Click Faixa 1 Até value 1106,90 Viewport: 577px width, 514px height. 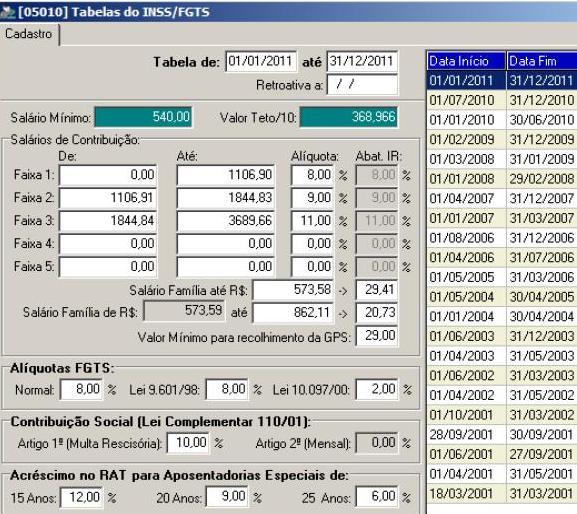click(226, 175)
